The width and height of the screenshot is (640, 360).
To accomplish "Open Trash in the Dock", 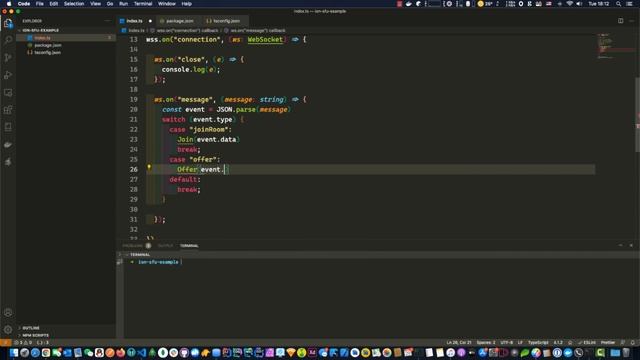I will point(626,353).
